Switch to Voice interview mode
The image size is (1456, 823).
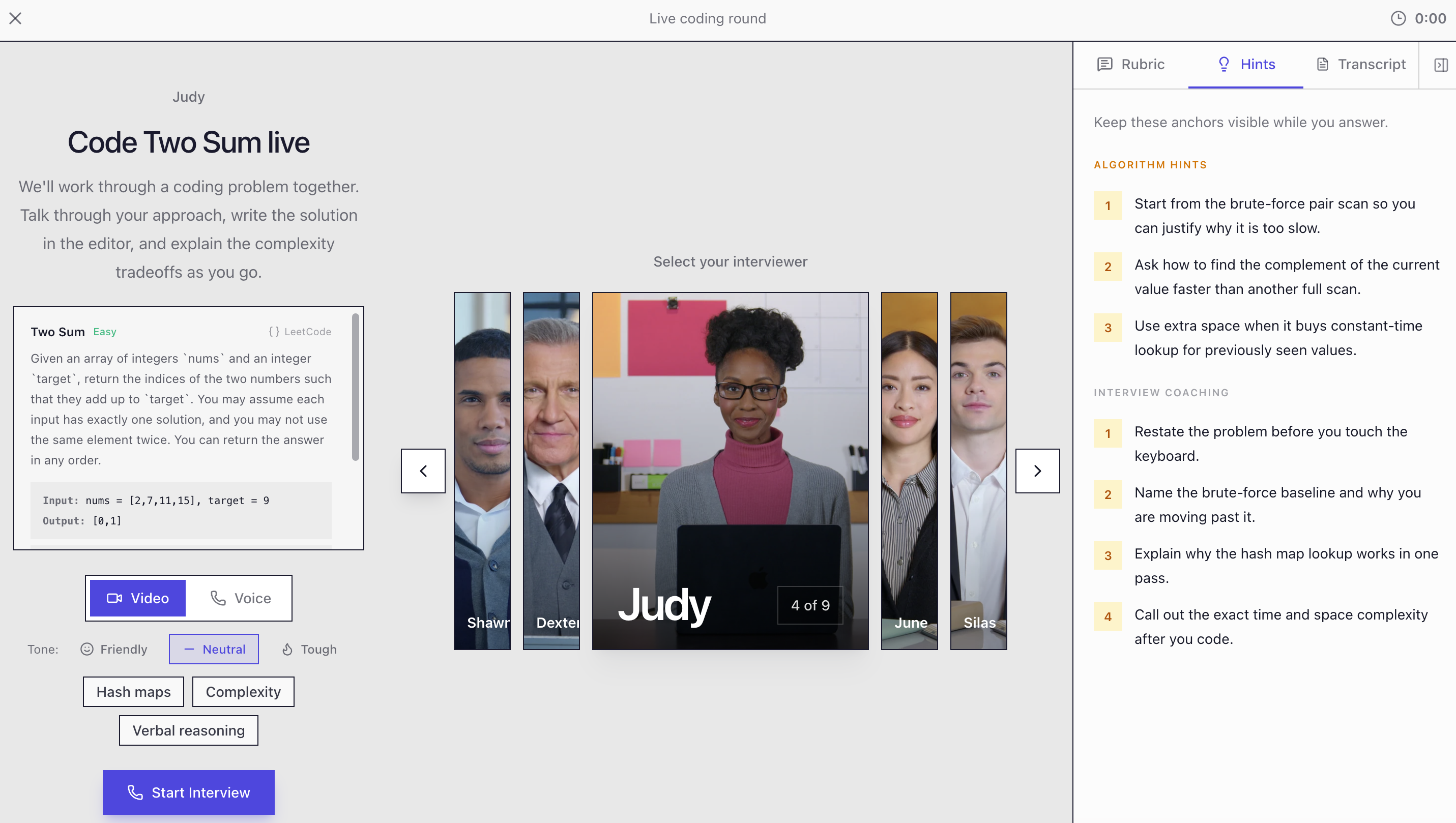(x=240, y=598)
